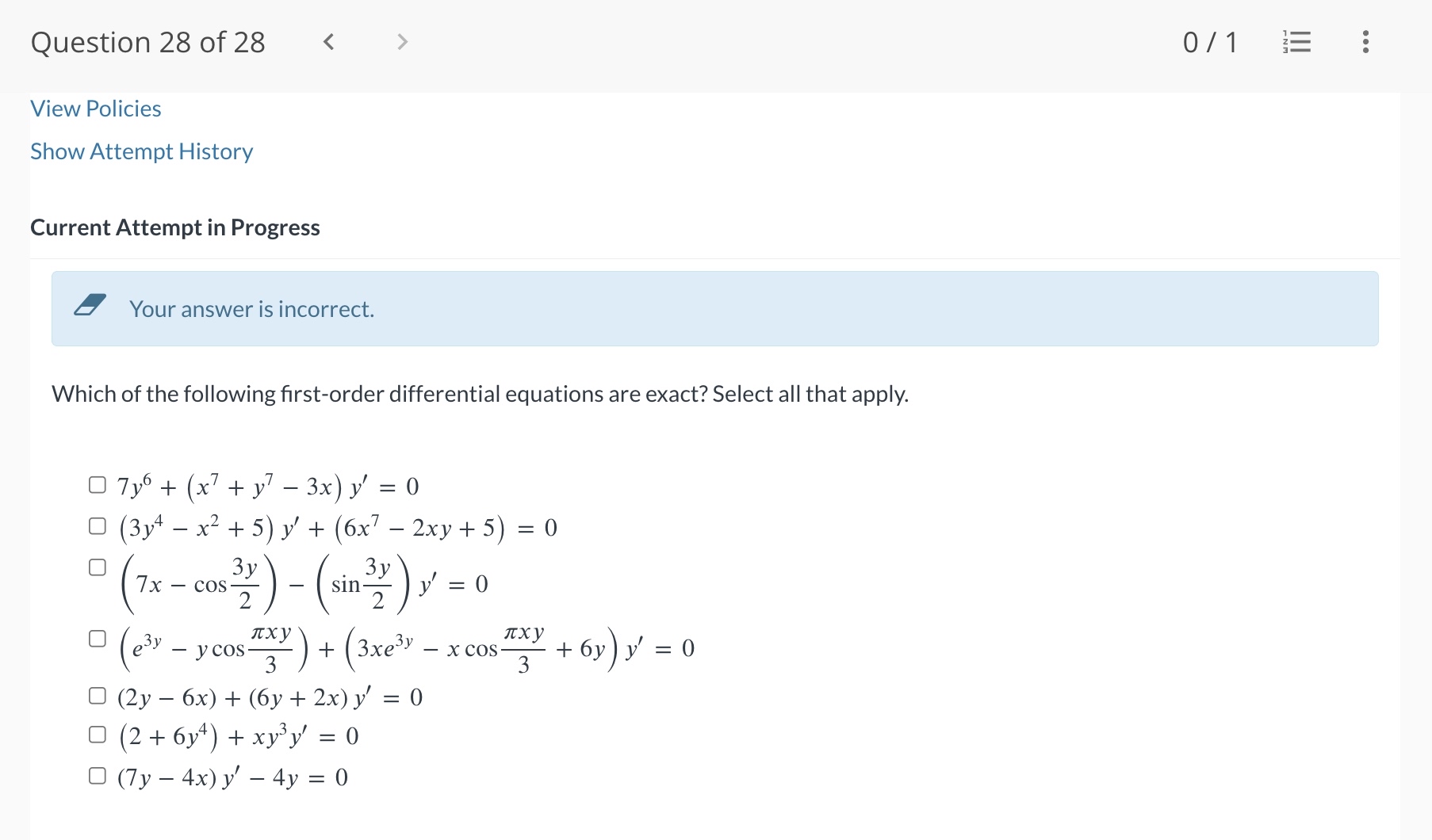
Task: Click the 0/1 score indicator
Action: pos(1211,42)
